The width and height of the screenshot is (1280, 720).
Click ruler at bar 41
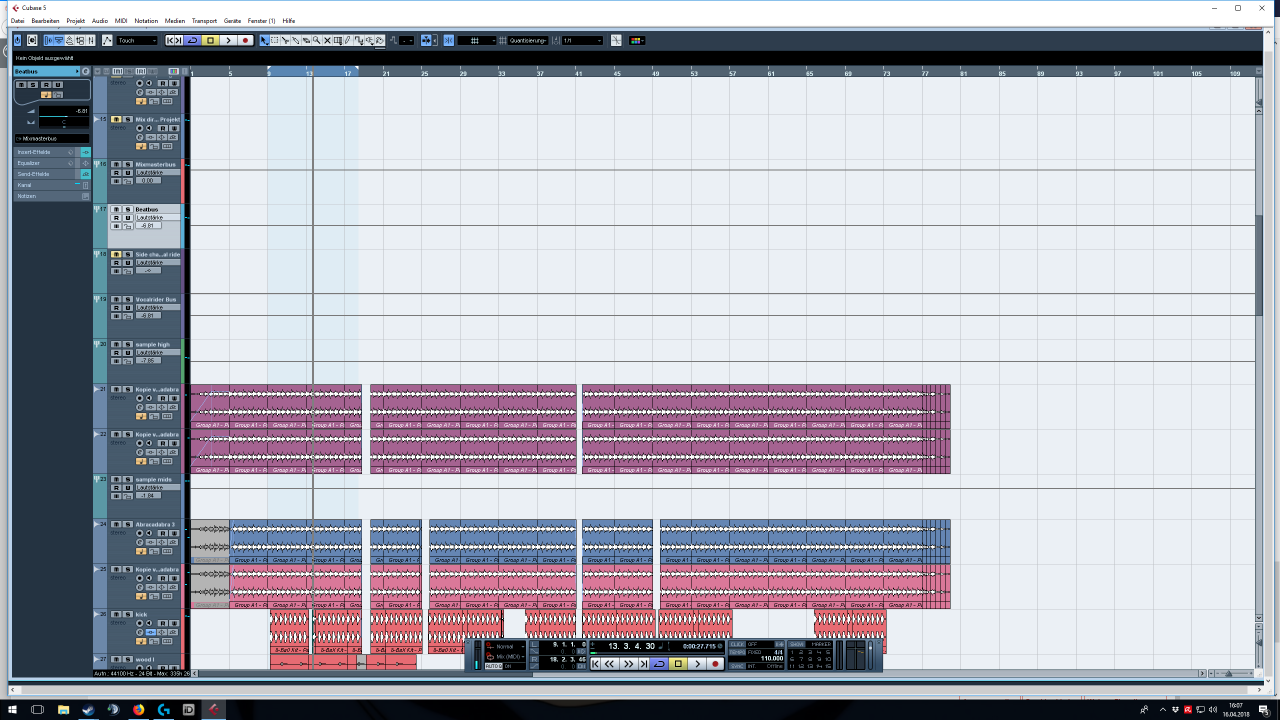click(x=578, y=73)
